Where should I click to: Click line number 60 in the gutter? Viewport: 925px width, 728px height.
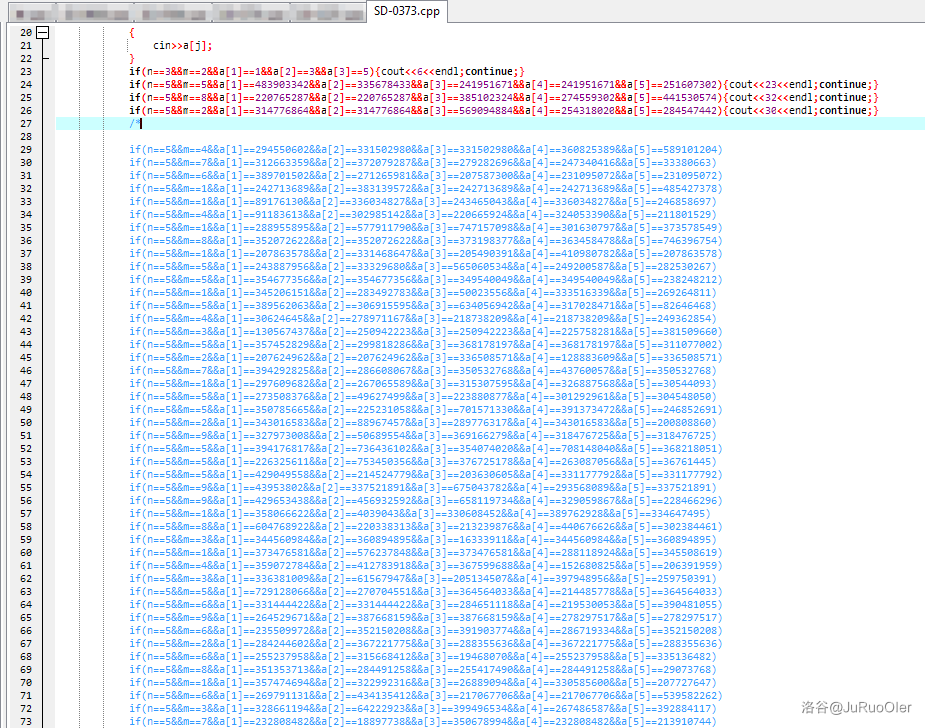(26, 552)
